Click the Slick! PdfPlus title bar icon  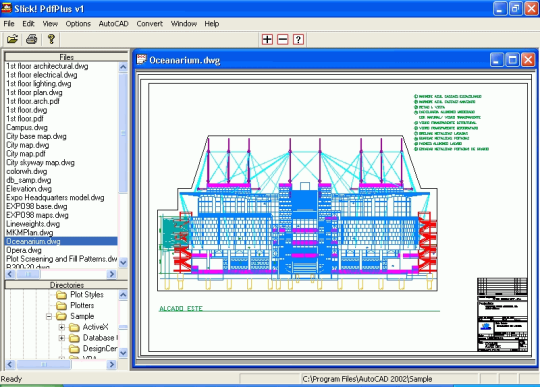[6, 8]
